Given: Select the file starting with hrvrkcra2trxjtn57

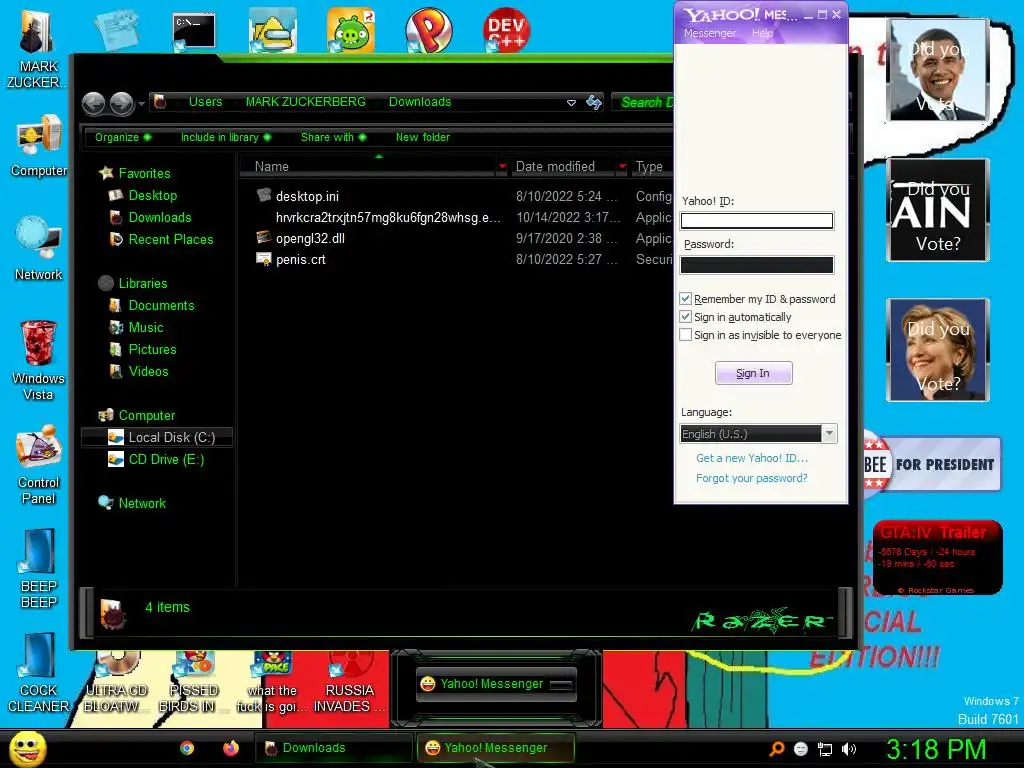Looking at the screenshot, I should 388,217.
